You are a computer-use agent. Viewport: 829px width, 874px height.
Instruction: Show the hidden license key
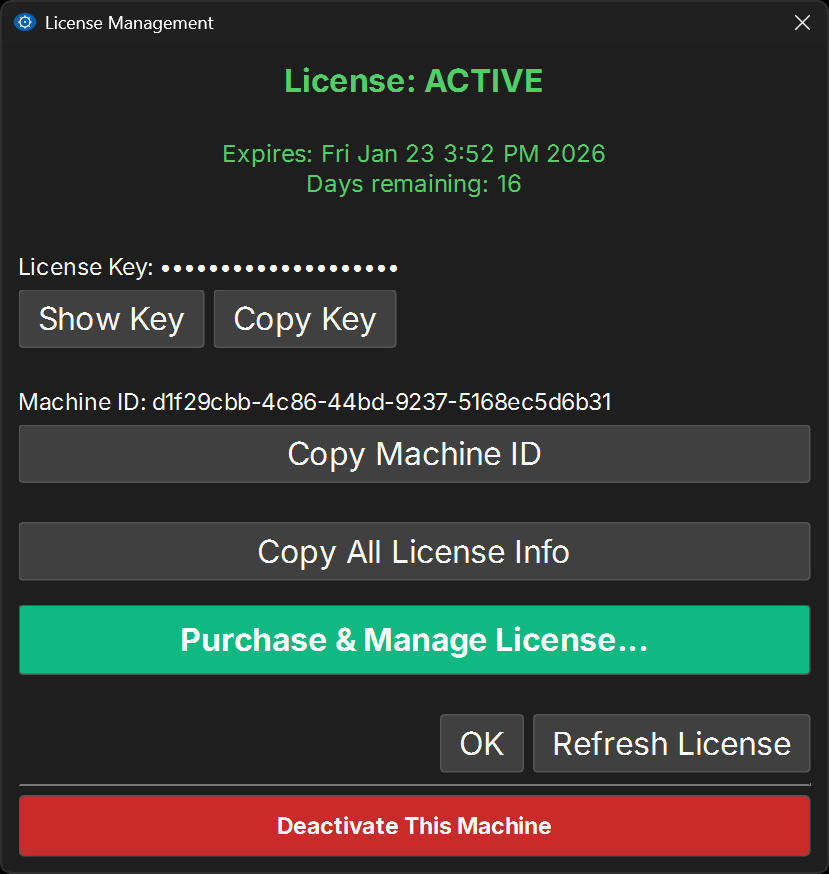click(111, 318)
